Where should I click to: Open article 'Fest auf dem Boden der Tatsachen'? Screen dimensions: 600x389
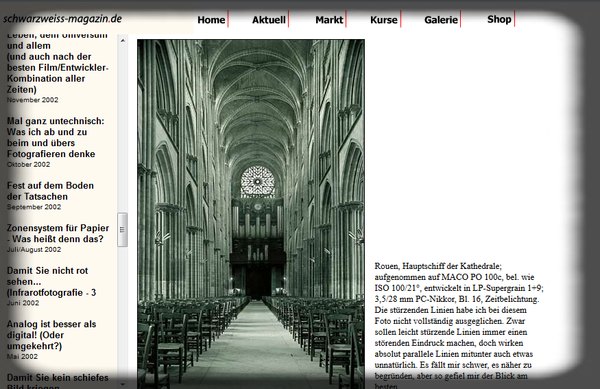[50, 191]
